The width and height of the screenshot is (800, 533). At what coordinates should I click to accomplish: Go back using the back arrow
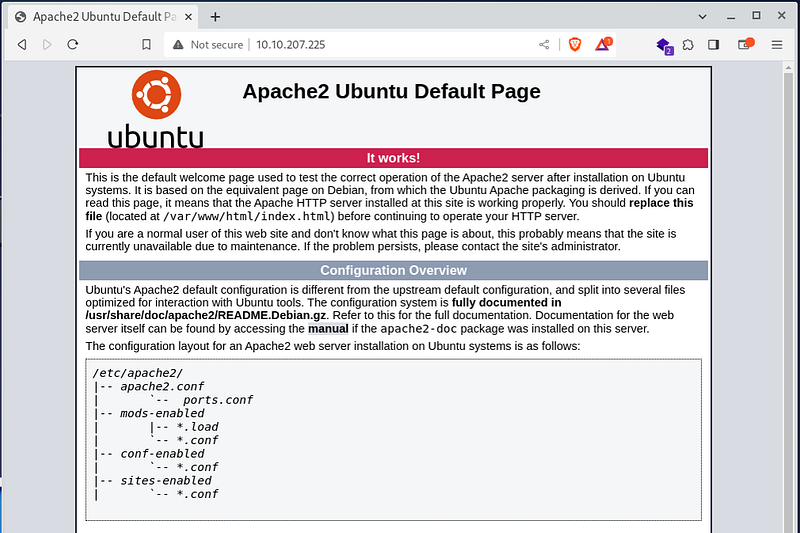(x=22, y=45)
